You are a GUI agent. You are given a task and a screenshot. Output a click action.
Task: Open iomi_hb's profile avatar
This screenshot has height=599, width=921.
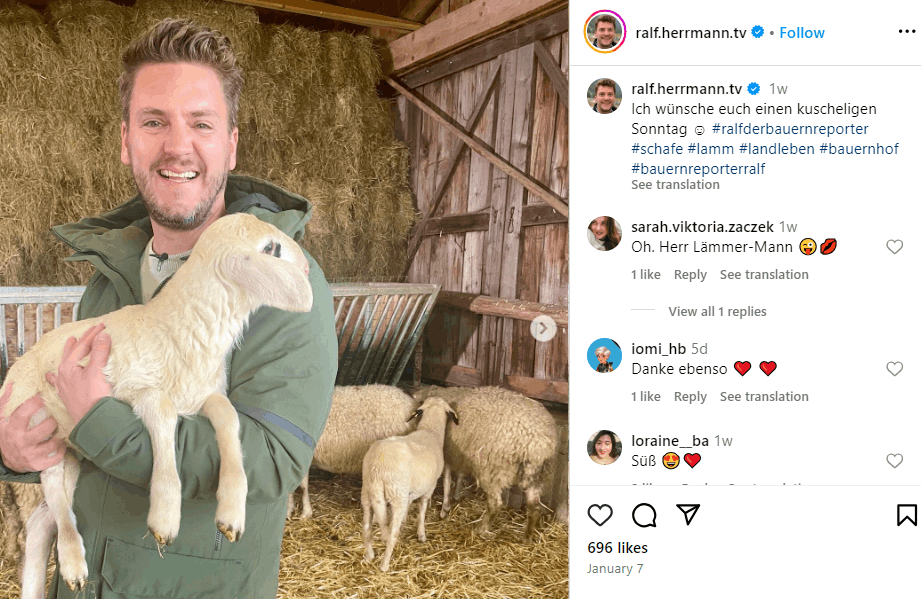[x=605, y=355]
